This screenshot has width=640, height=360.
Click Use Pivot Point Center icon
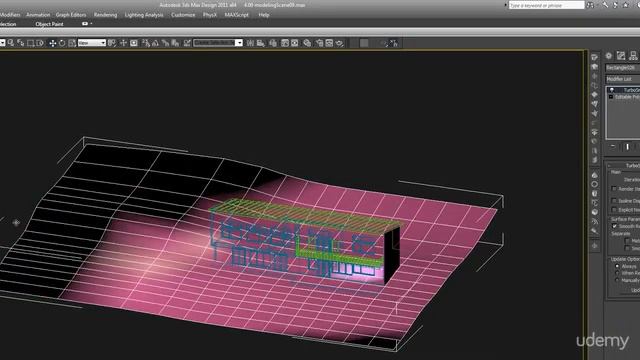pyautogui.click(x=112, y=43)
